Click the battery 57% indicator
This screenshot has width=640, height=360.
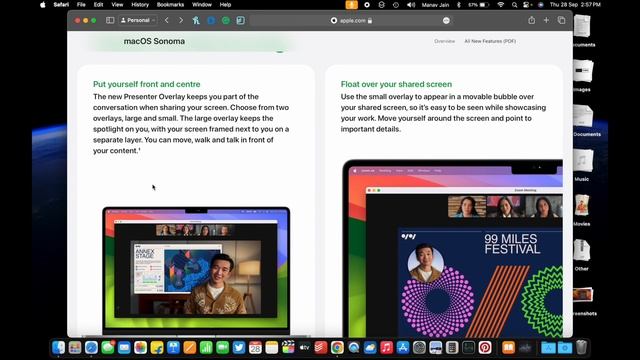tap(478, 4)
